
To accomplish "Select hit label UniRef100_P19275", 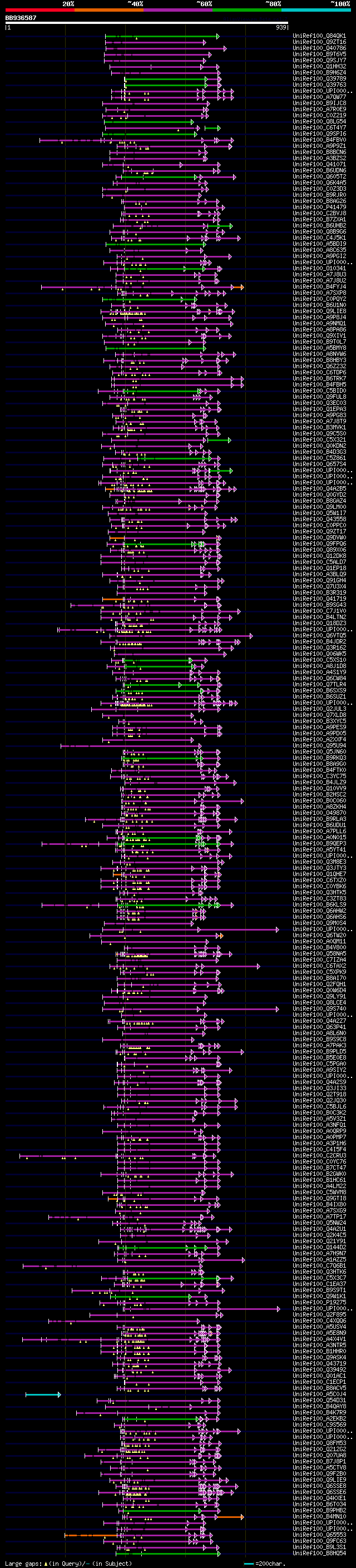I will 319,1303.
